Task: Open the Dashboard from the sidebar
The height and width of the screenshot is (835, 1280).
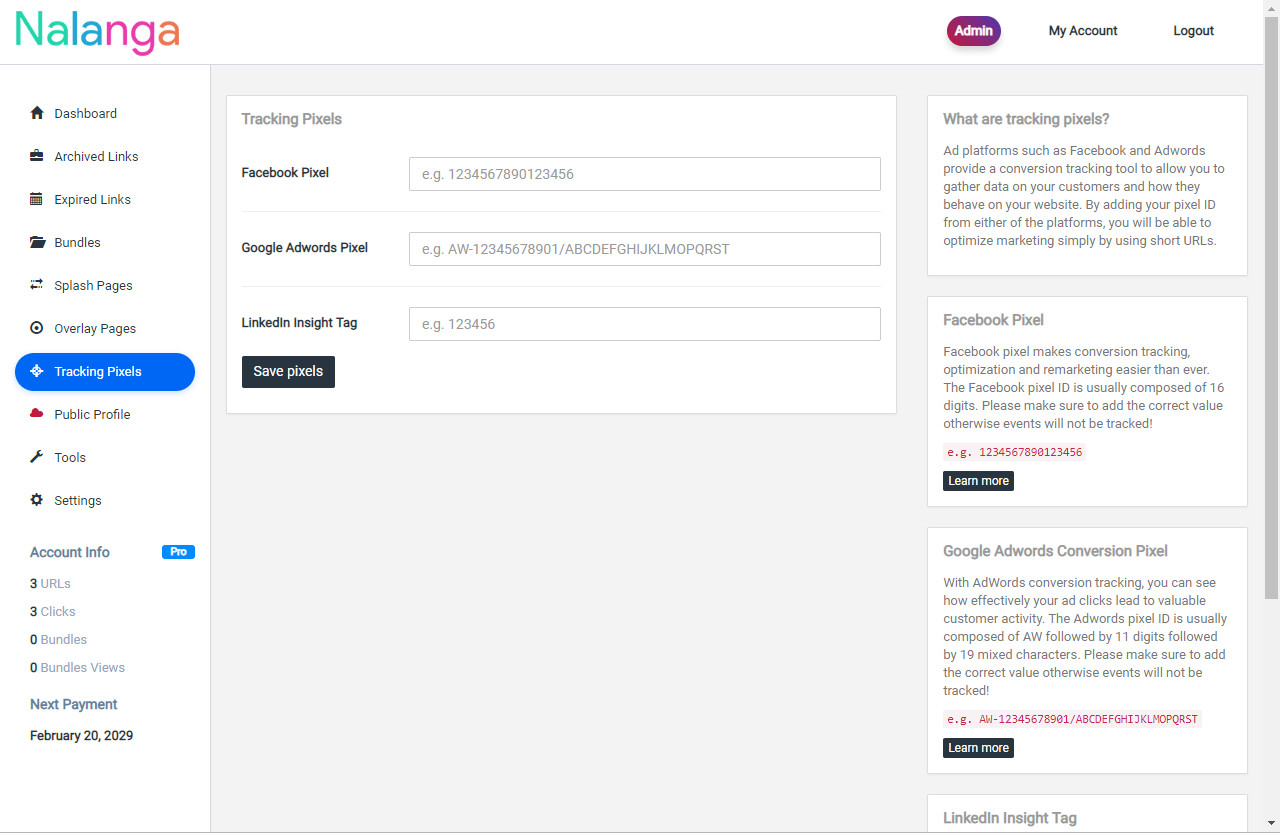Action: 85,113
